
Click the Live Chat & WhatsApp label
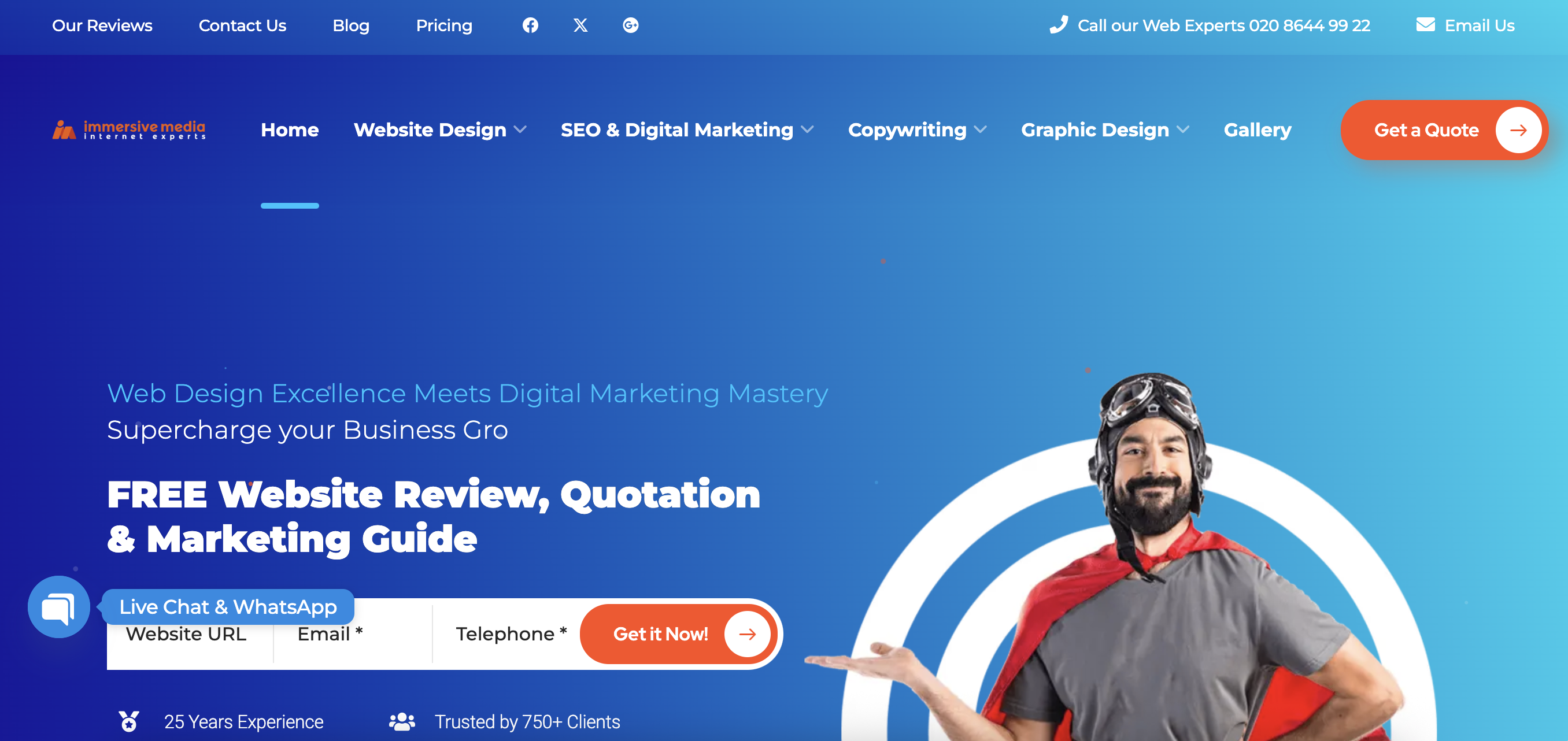pos(228,606)
